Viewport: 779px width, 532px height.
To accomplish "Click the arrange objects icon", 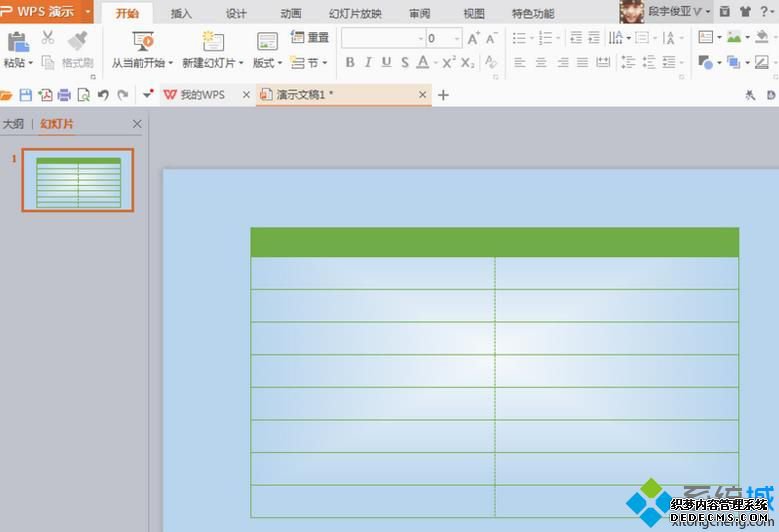I will [x=733, y=63].
